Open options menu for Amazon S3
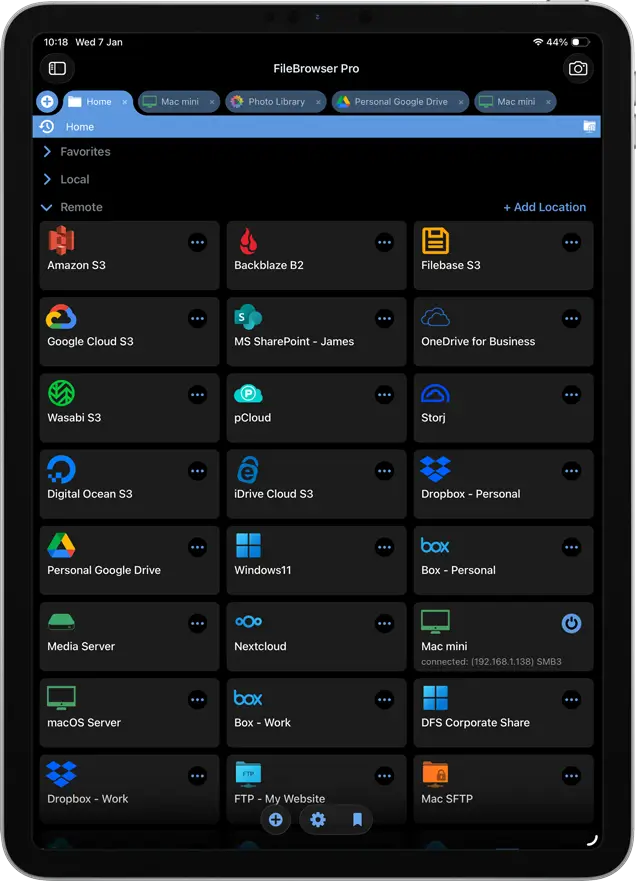This screenshot has width=636, height=881. [197, 243]
